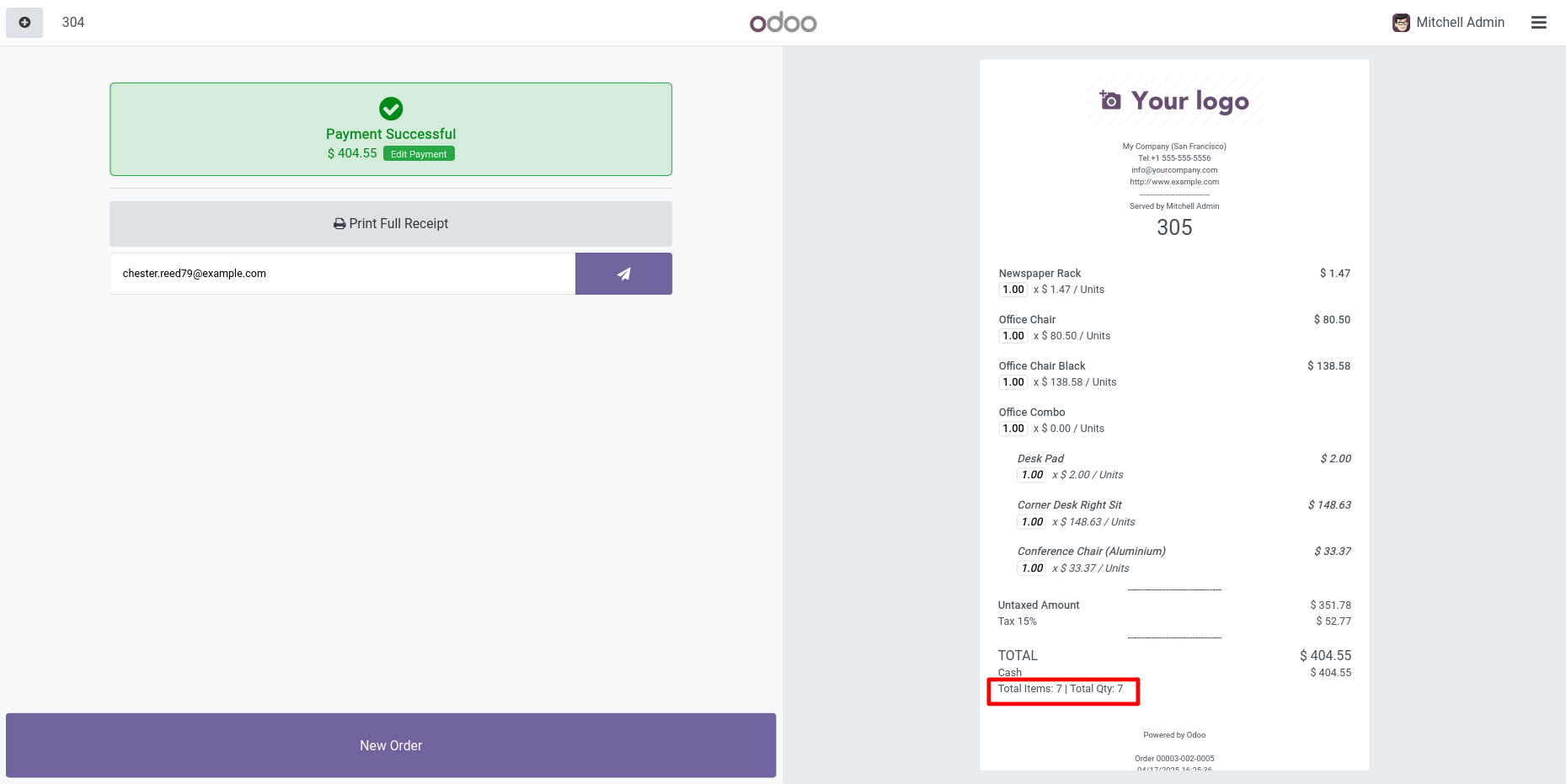Click the Edit Payment button
Image resolution: width=1566 pixels, height=784 pixels.
coord(419,154)
